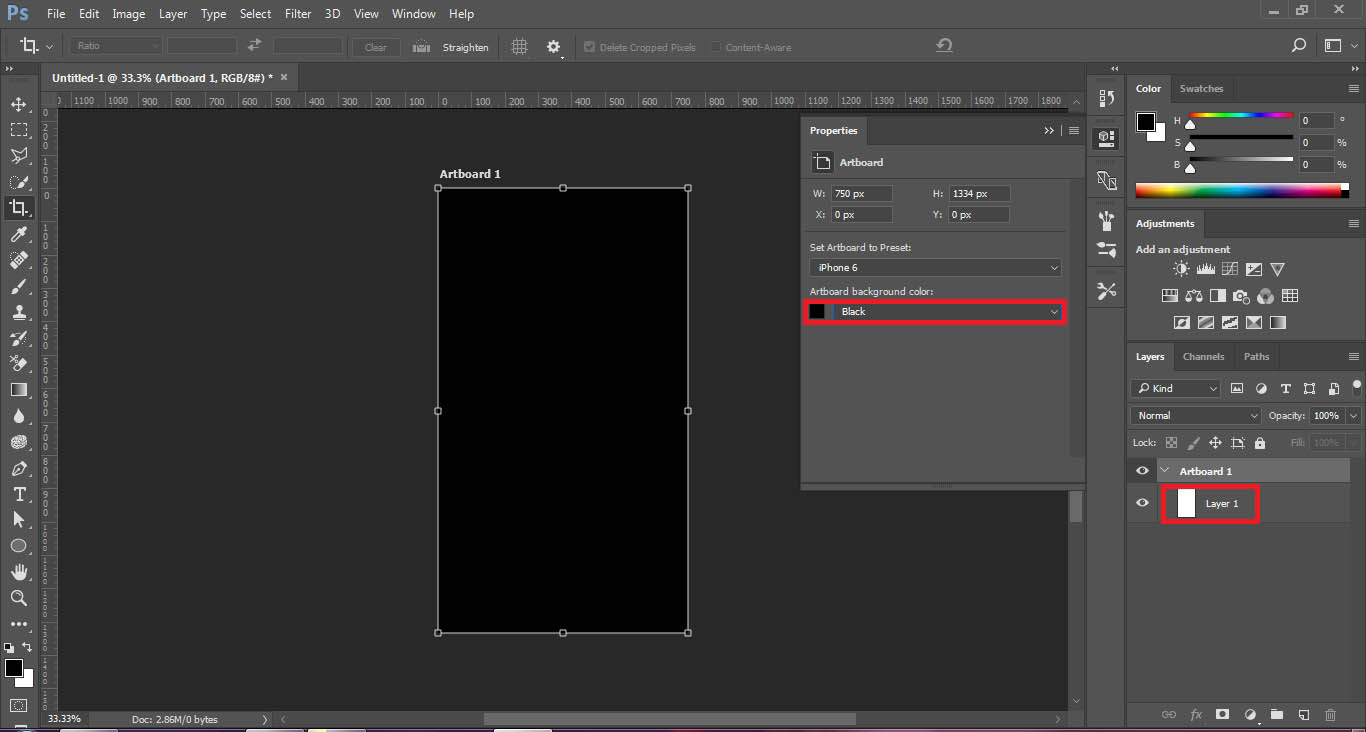Create a new group folder
Image resolution: width=1366 pixels, height=732 pixels.
(x=1276, y=715)
